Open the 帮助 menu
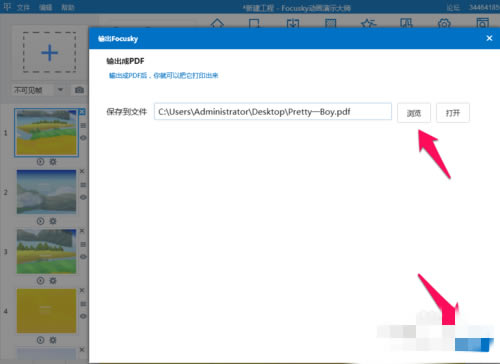 (x=68, y=7)
